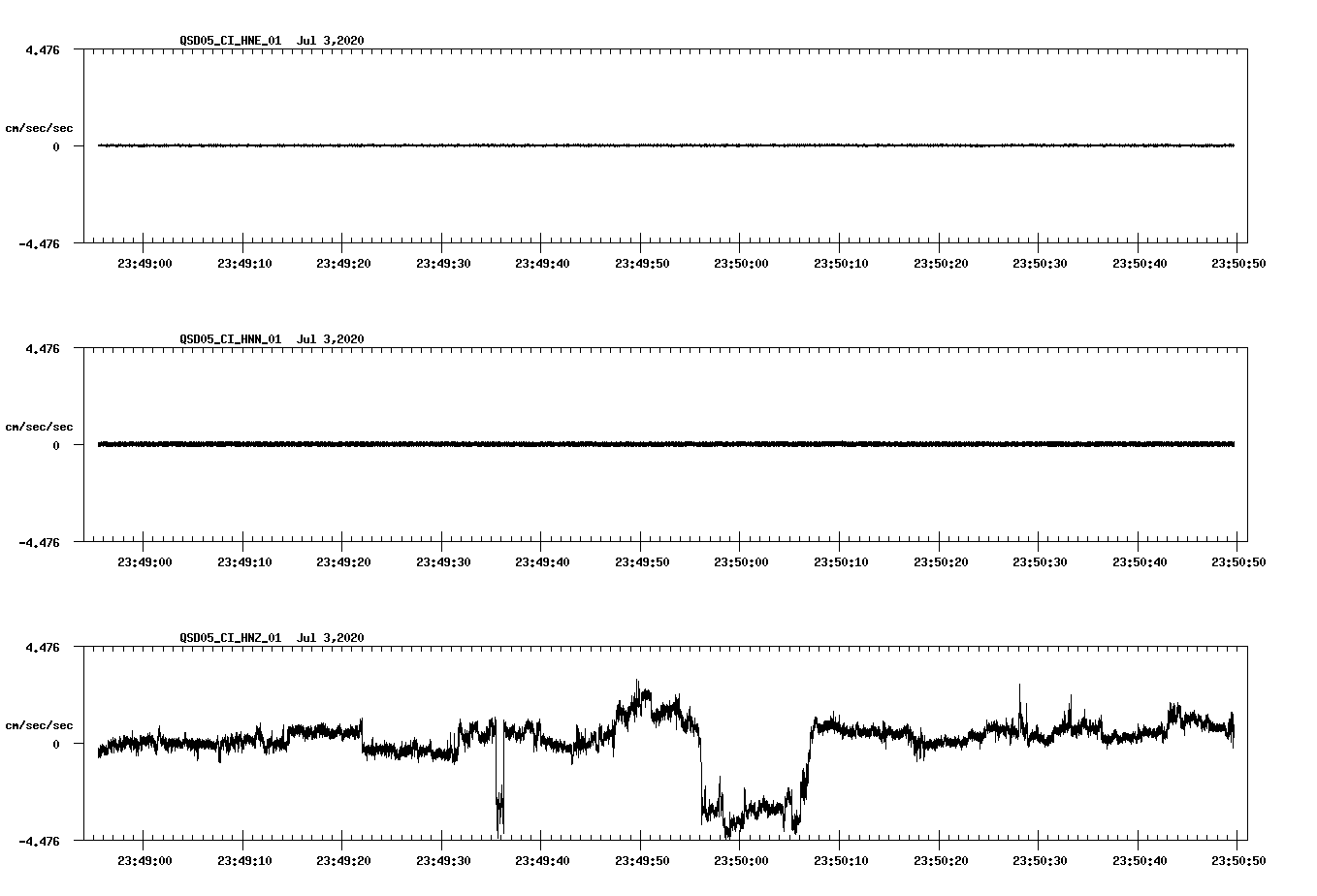
Task: Click the QSD05_CI_HNE_01 chart title
Action: tap(272, 41)
